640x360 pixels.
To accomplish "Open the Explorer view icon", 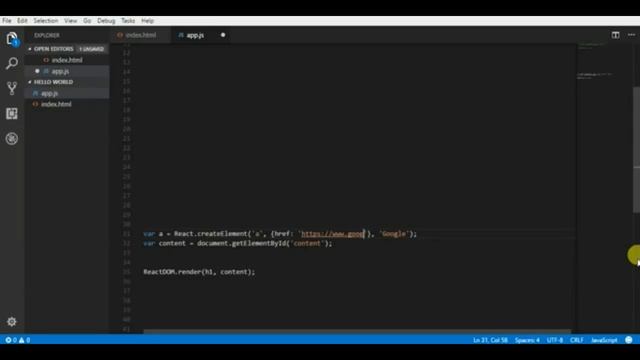I will tap(12, 39).
